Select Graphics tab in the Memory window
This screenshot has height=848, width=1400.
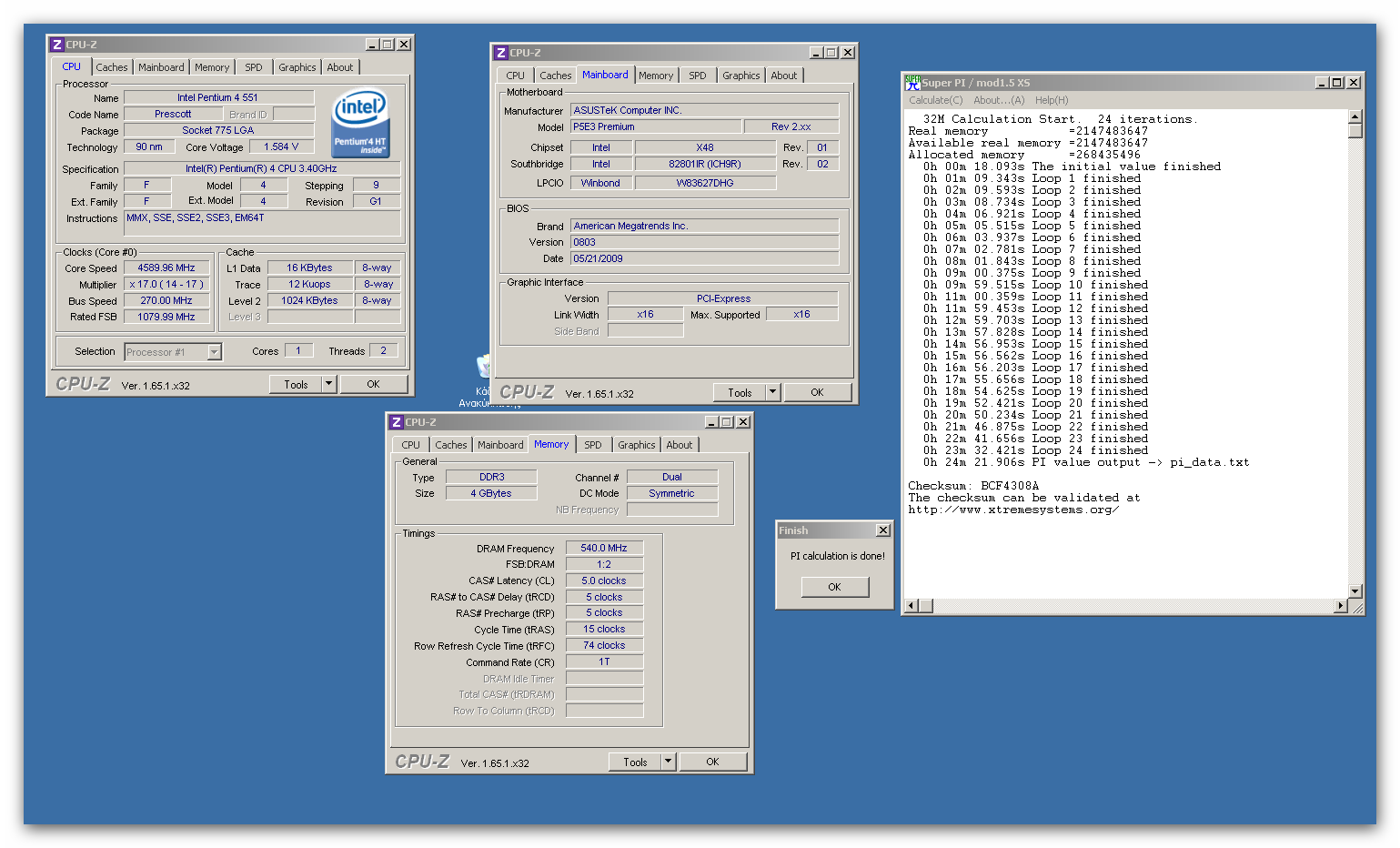[x=637, y=445]
